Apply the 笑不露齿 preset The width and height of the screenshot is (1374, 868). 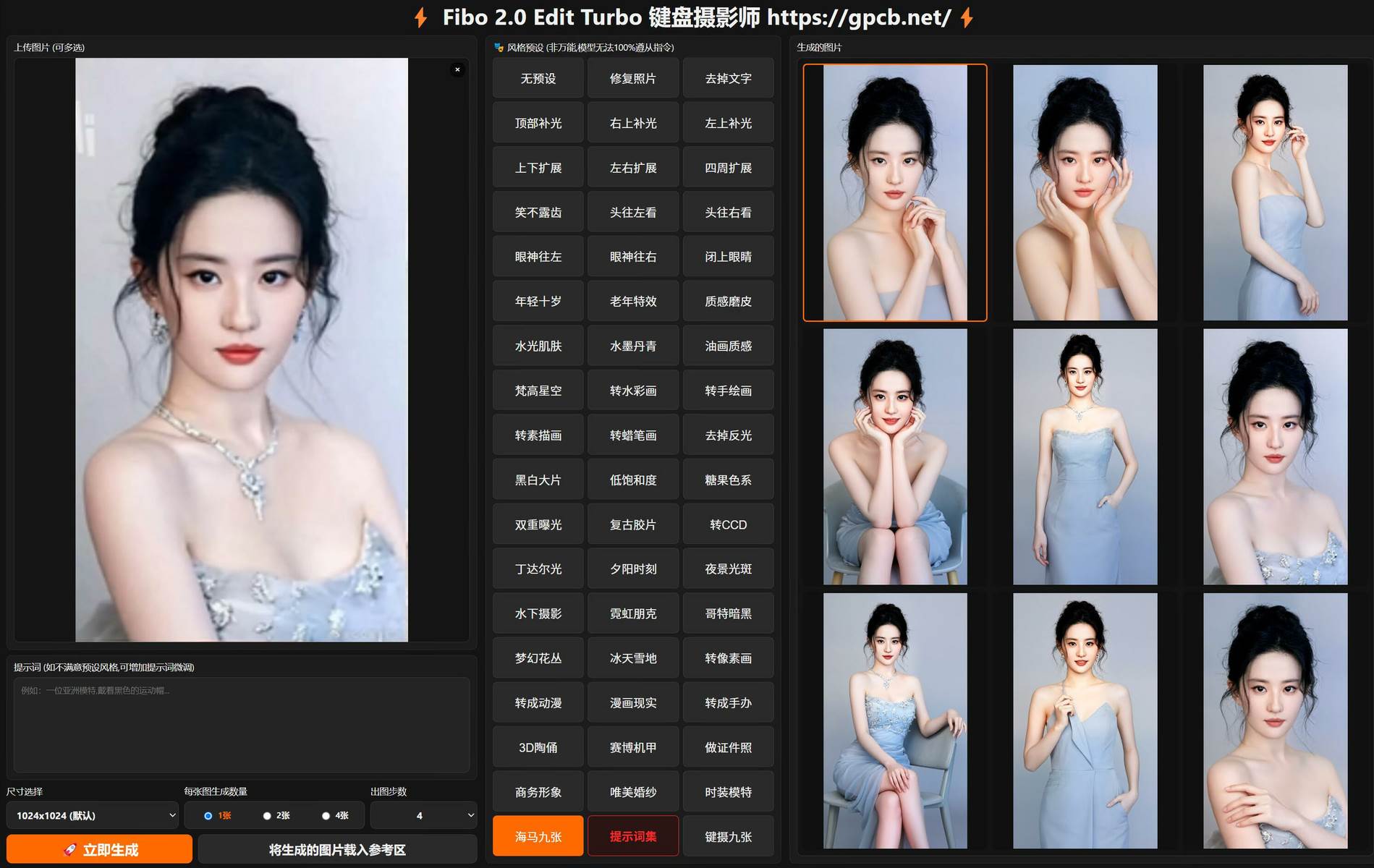tap(538, 213)
